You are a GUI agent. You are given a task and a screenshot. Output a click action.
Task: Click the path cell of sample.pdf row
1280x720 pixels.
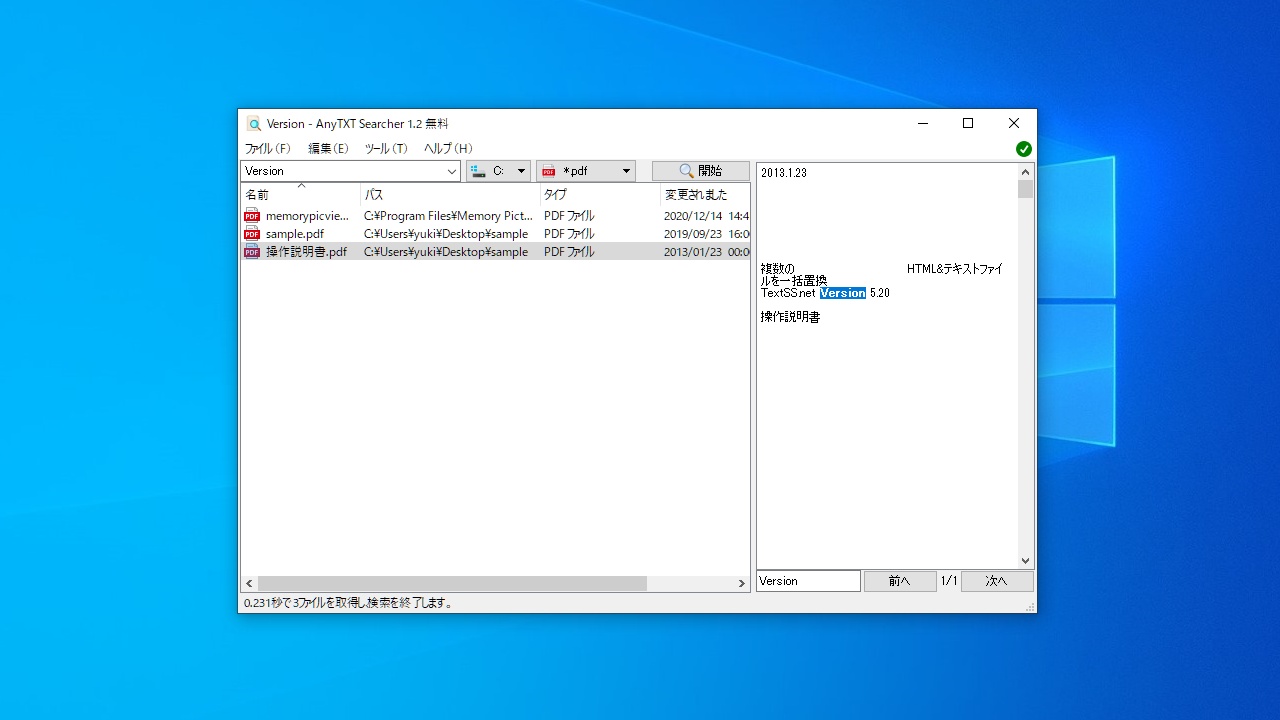(x=446, y=234)
